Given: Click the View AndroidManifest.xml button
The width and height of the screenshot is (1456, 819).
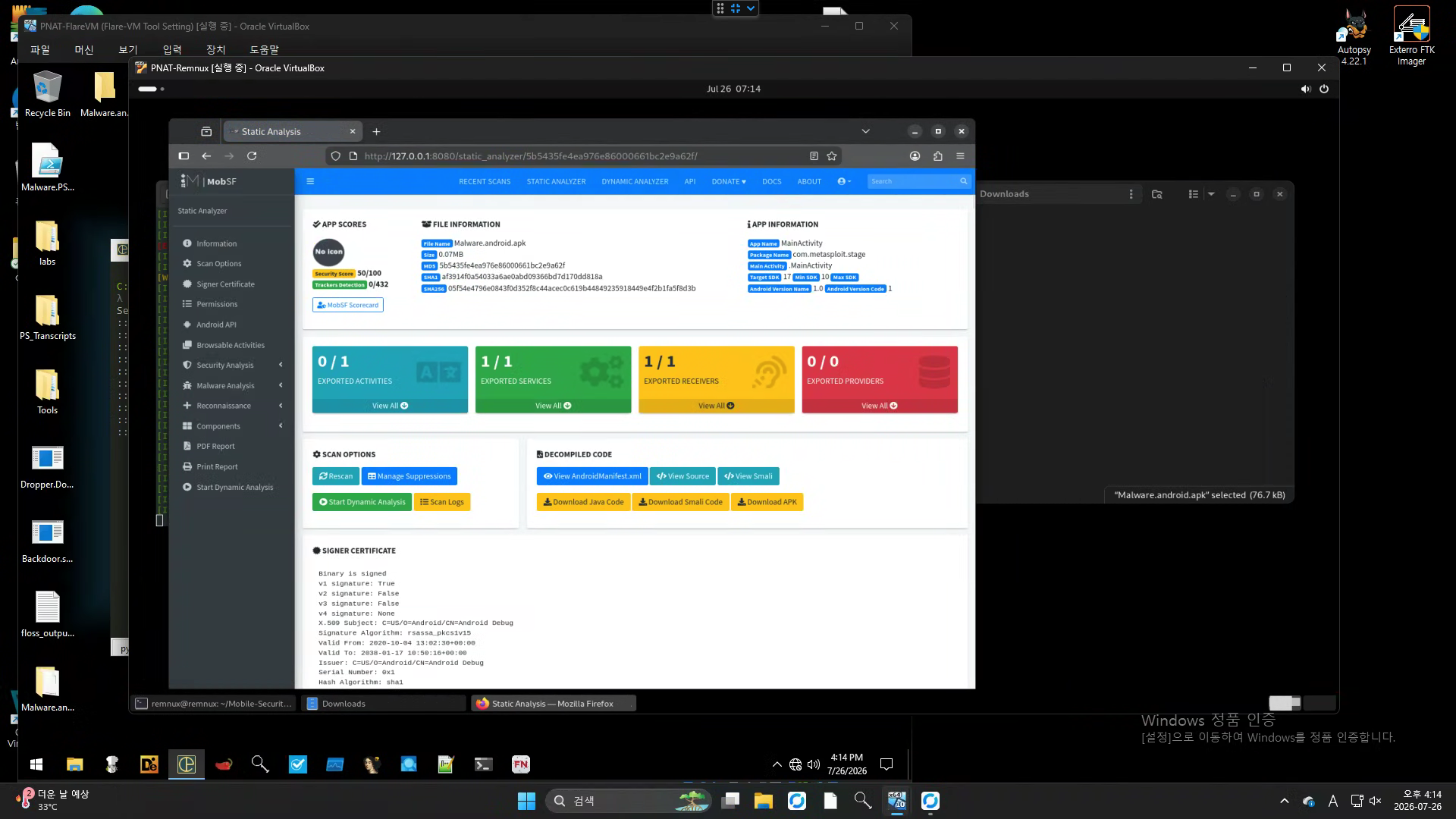Looking at the screenshot, I should pyautogui.click(x=592, y=476).
